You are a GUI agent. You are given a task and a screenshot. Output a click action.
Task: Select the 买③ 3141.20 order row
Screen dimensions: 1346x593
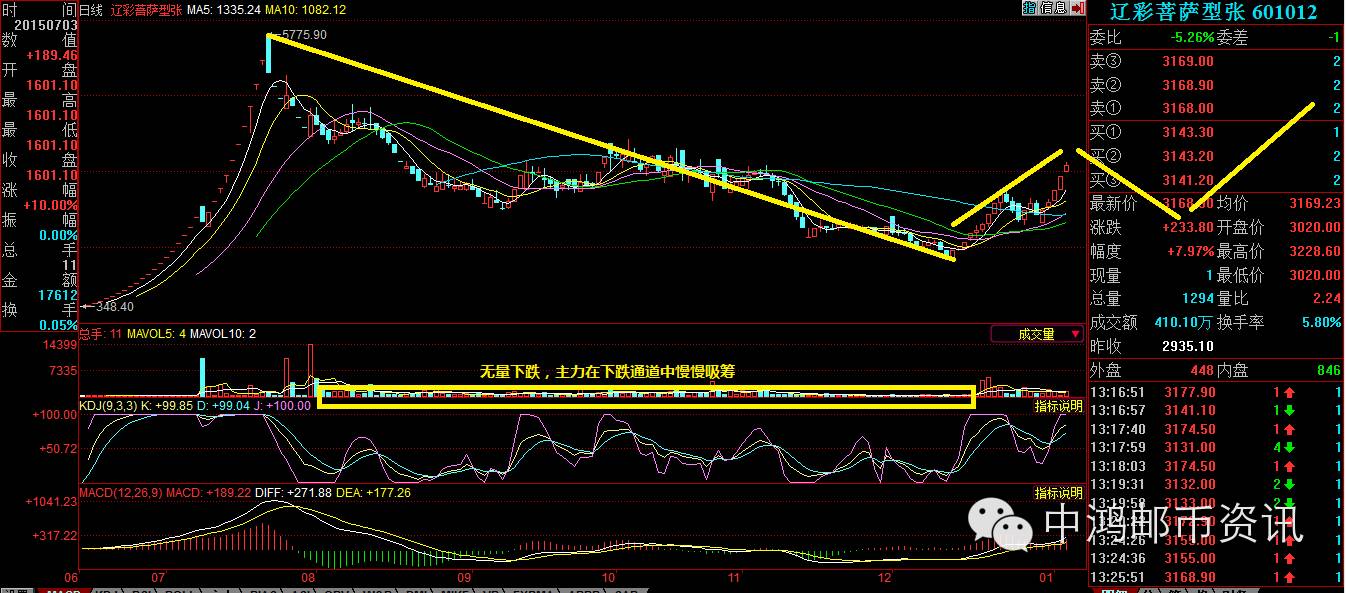(x=1216, y=180)
